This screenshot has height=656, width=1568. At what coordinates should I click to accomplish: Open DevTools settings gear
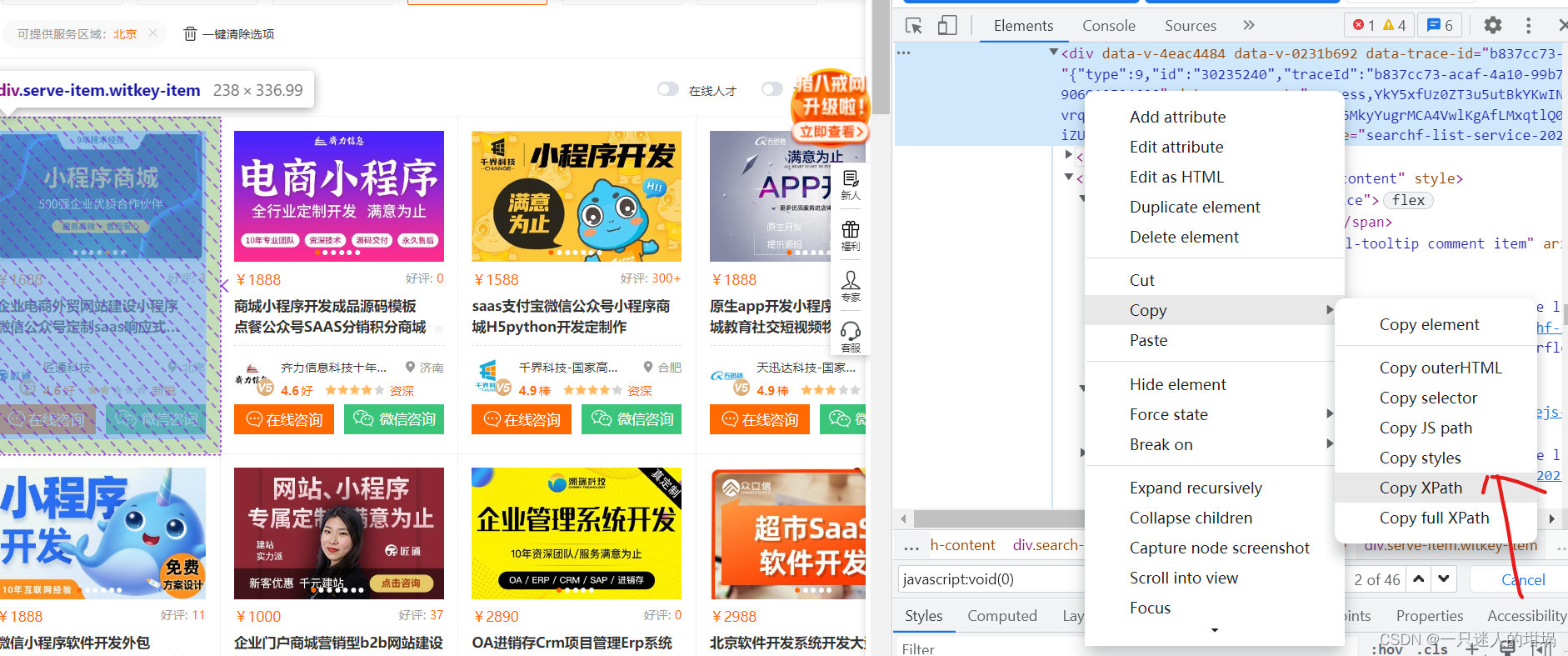click(1493, 25)
